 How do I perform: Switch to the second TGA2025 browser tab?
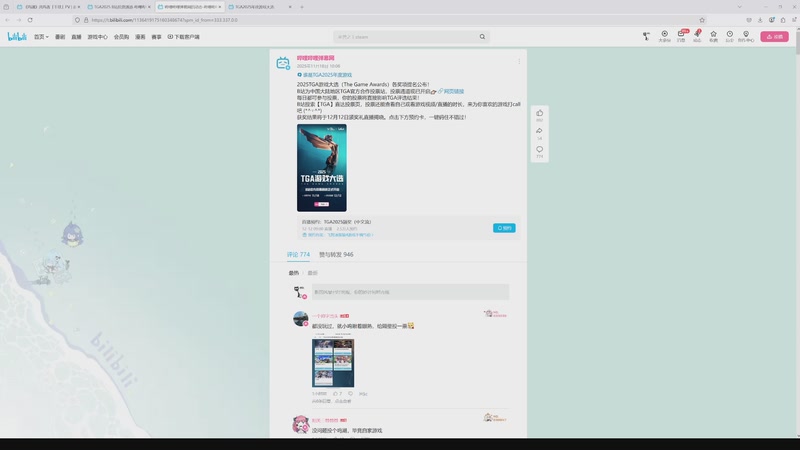point(119,7)
